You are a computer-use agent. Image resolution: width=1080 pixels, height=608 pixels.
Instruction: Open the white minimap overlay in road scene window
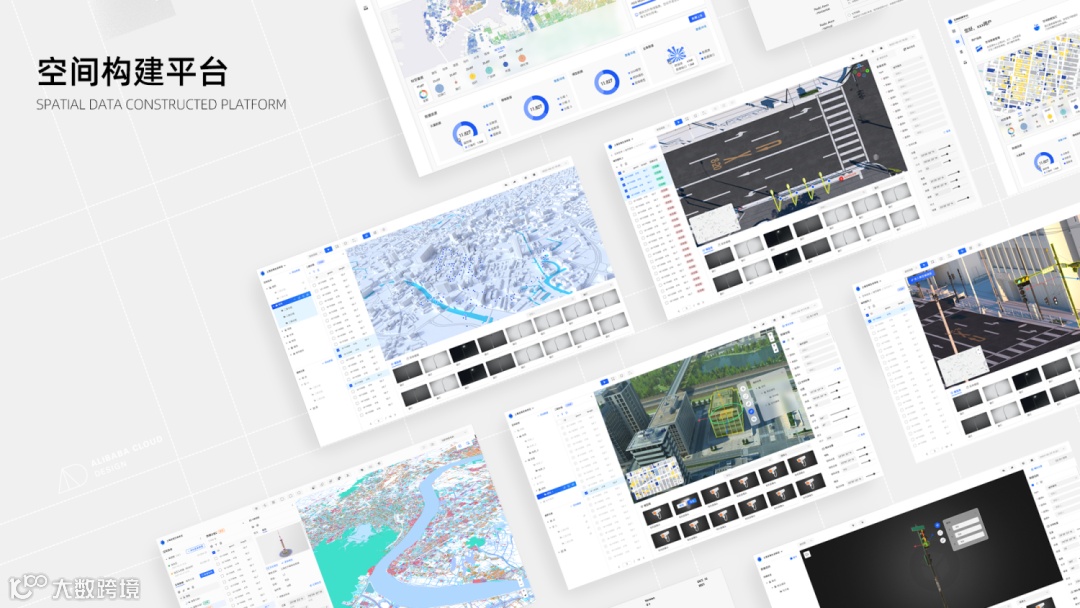pos(714,226)
